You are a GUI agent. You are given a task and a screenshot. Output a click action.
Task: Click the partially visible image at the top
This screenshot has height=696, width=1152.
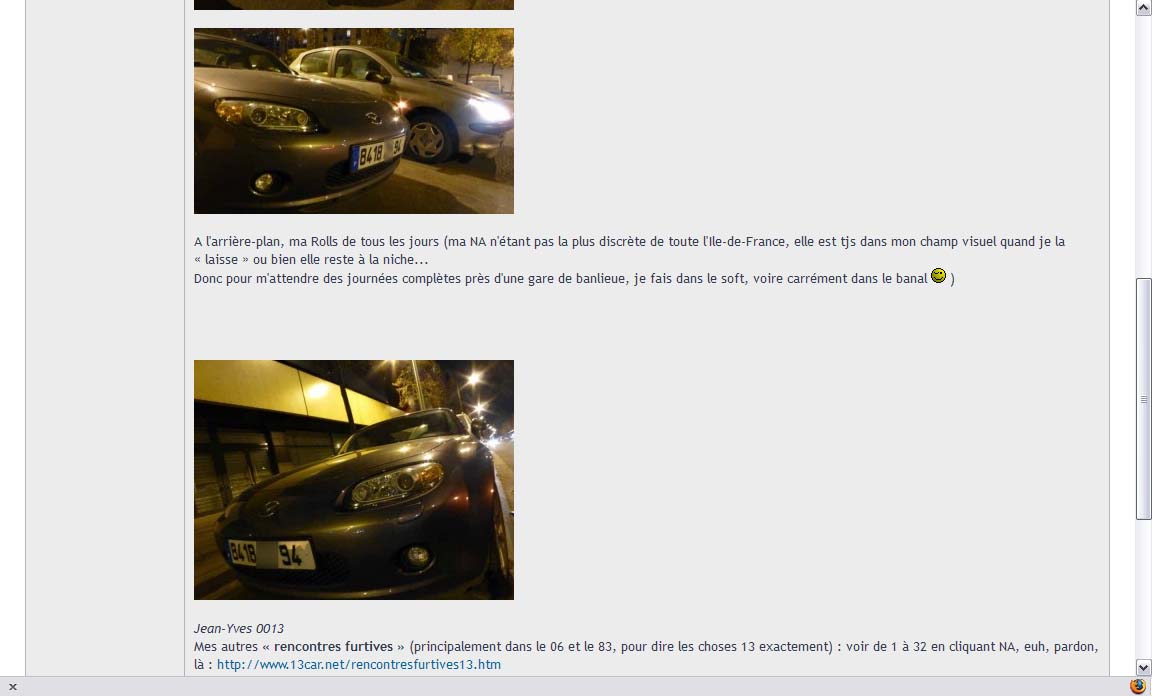click(353, 4)
